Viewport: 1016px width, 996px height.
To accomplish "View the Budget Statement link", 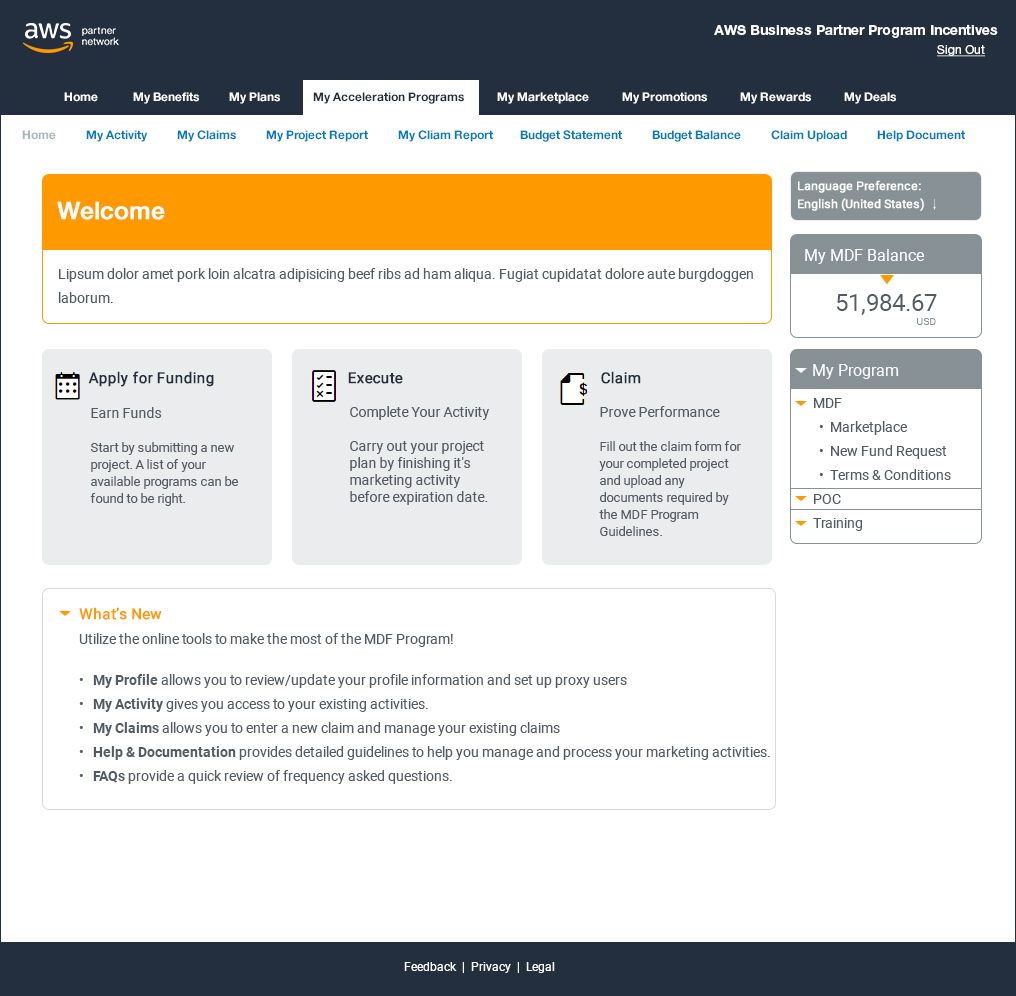I will tap(571, 135).
